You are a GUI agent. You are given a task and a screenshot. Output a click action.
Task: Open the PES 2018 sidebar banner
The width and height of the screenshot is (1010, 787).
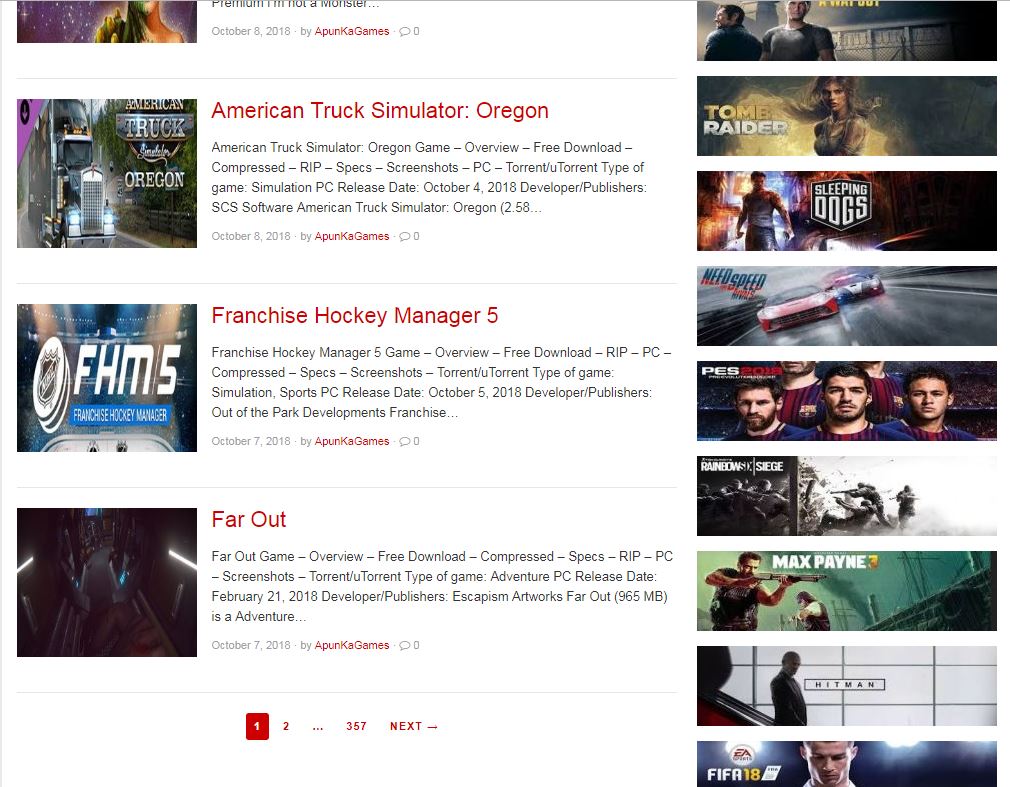click(846, 401)
